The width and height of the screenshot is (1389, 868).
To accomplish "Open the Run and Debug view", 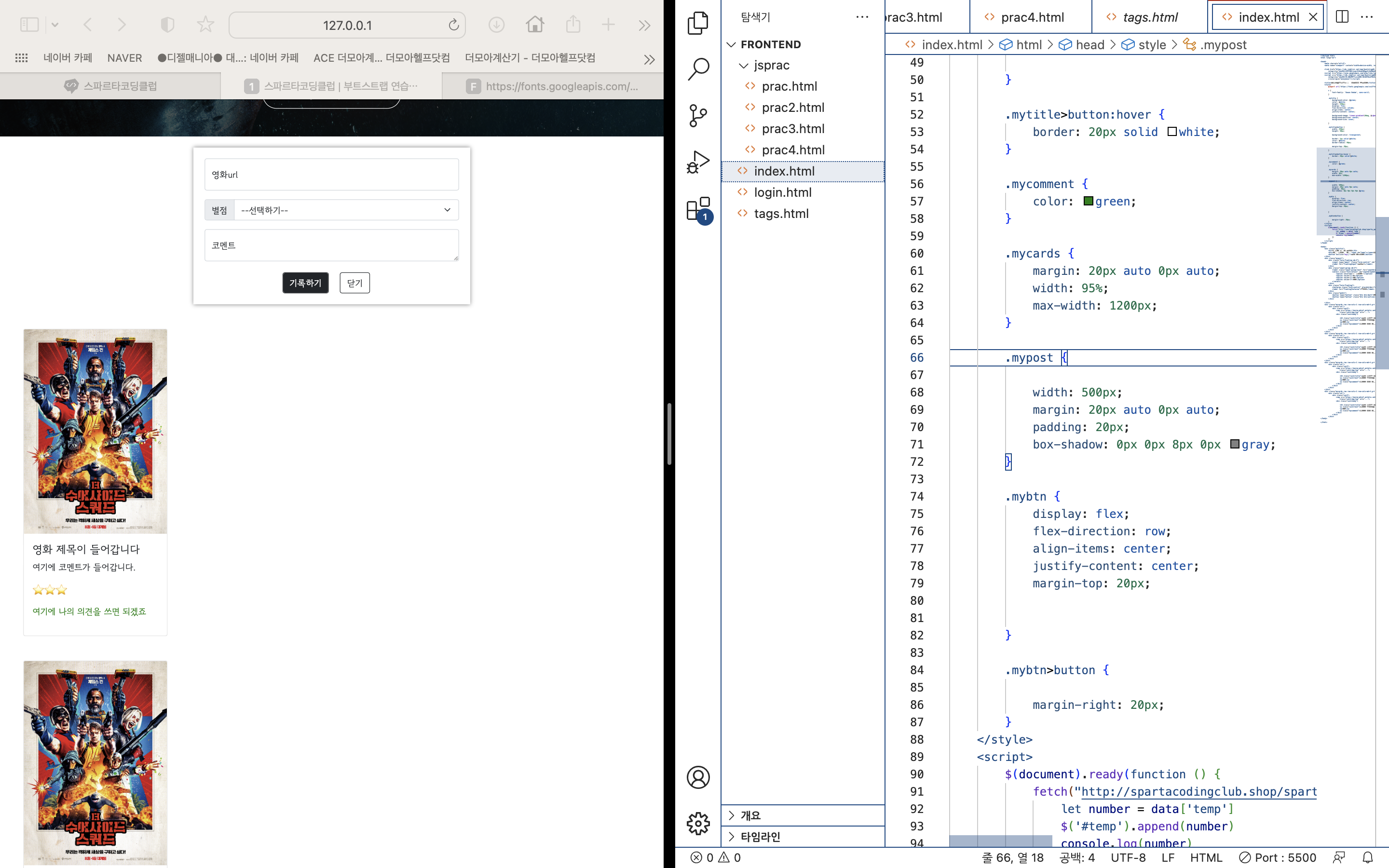I will pyautogui.click(x=698, y=163).
